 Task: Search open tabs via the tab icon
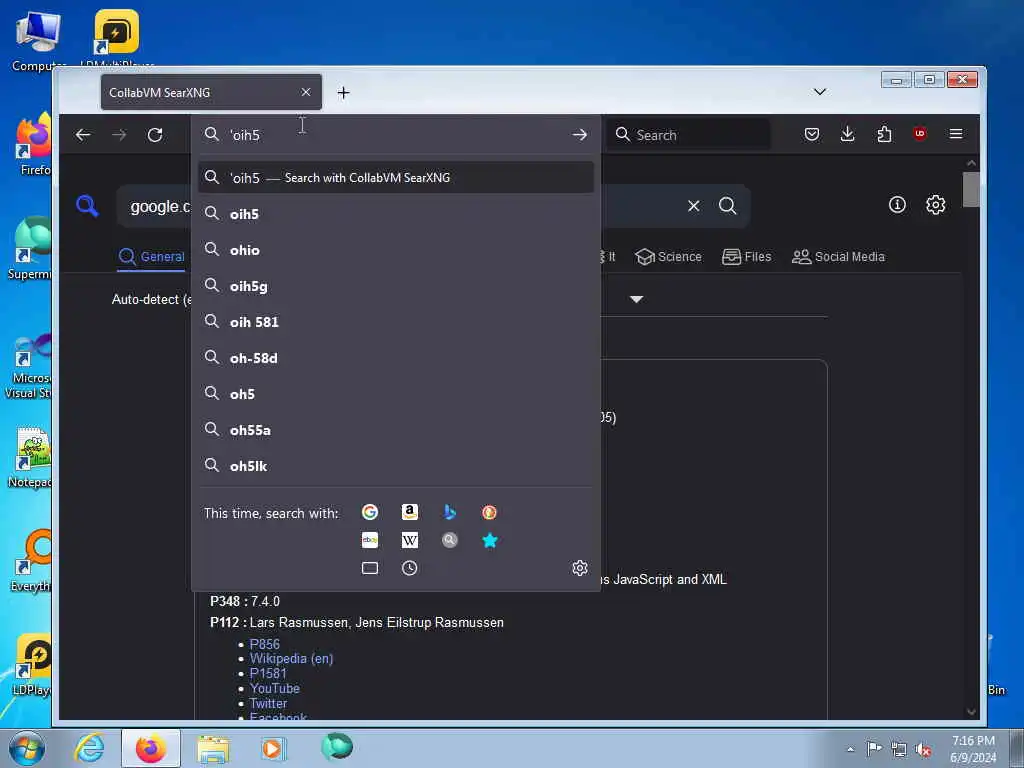370,568
